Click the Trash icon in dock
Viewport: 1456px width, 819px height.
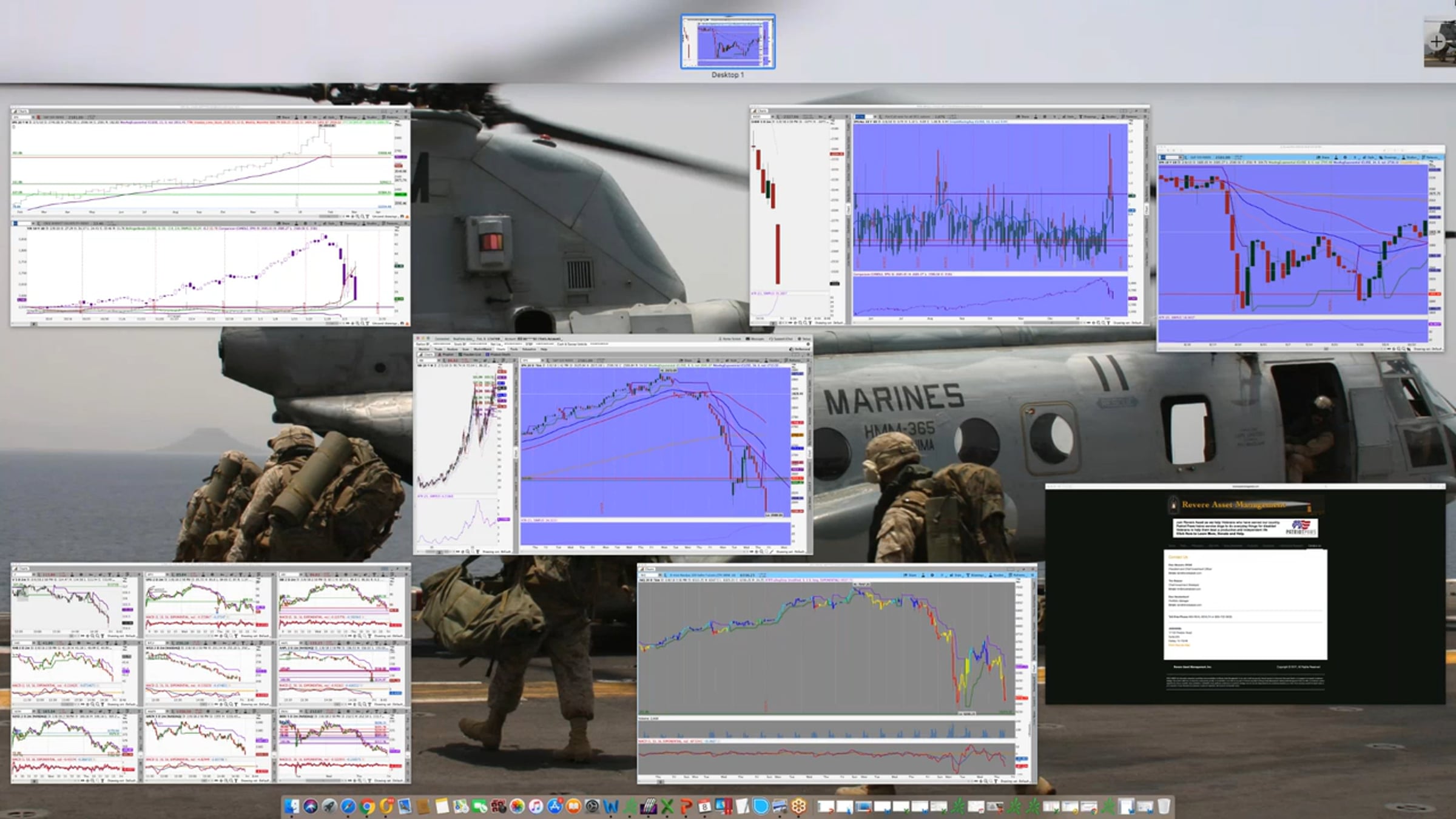[1164, 806]
